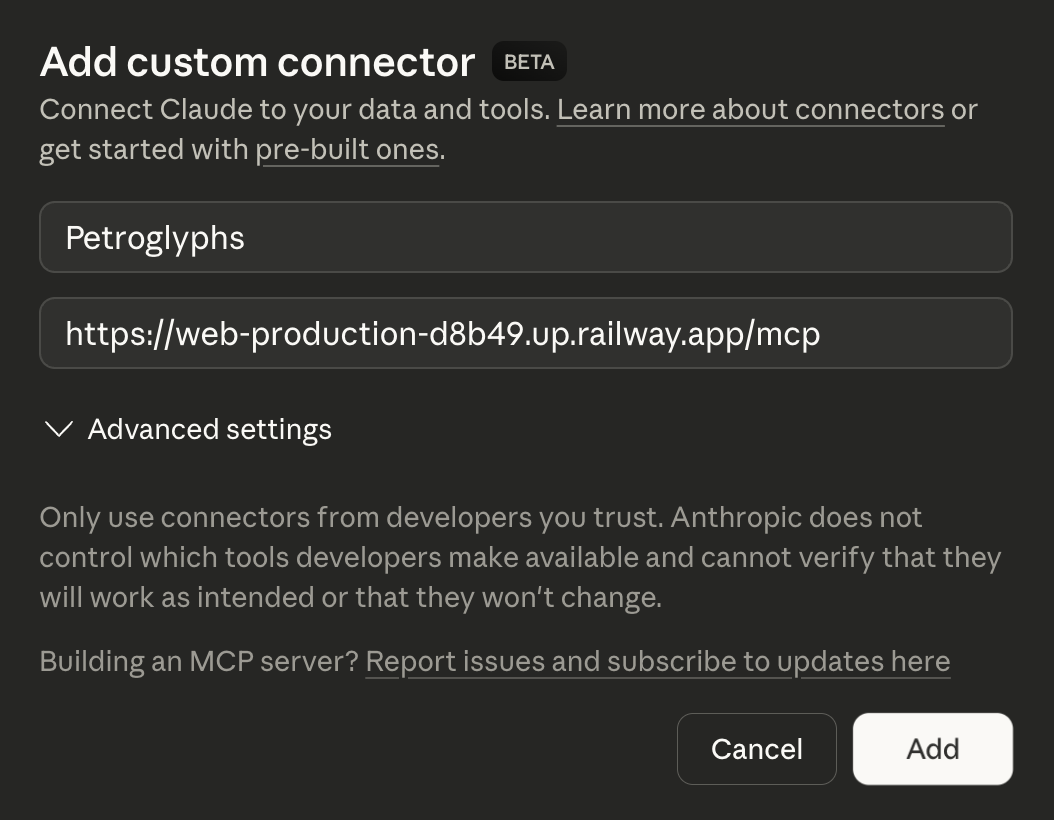1054x820 pixels.
Task: Visit the pre-built ones link
Action: [x=347, y=149]
